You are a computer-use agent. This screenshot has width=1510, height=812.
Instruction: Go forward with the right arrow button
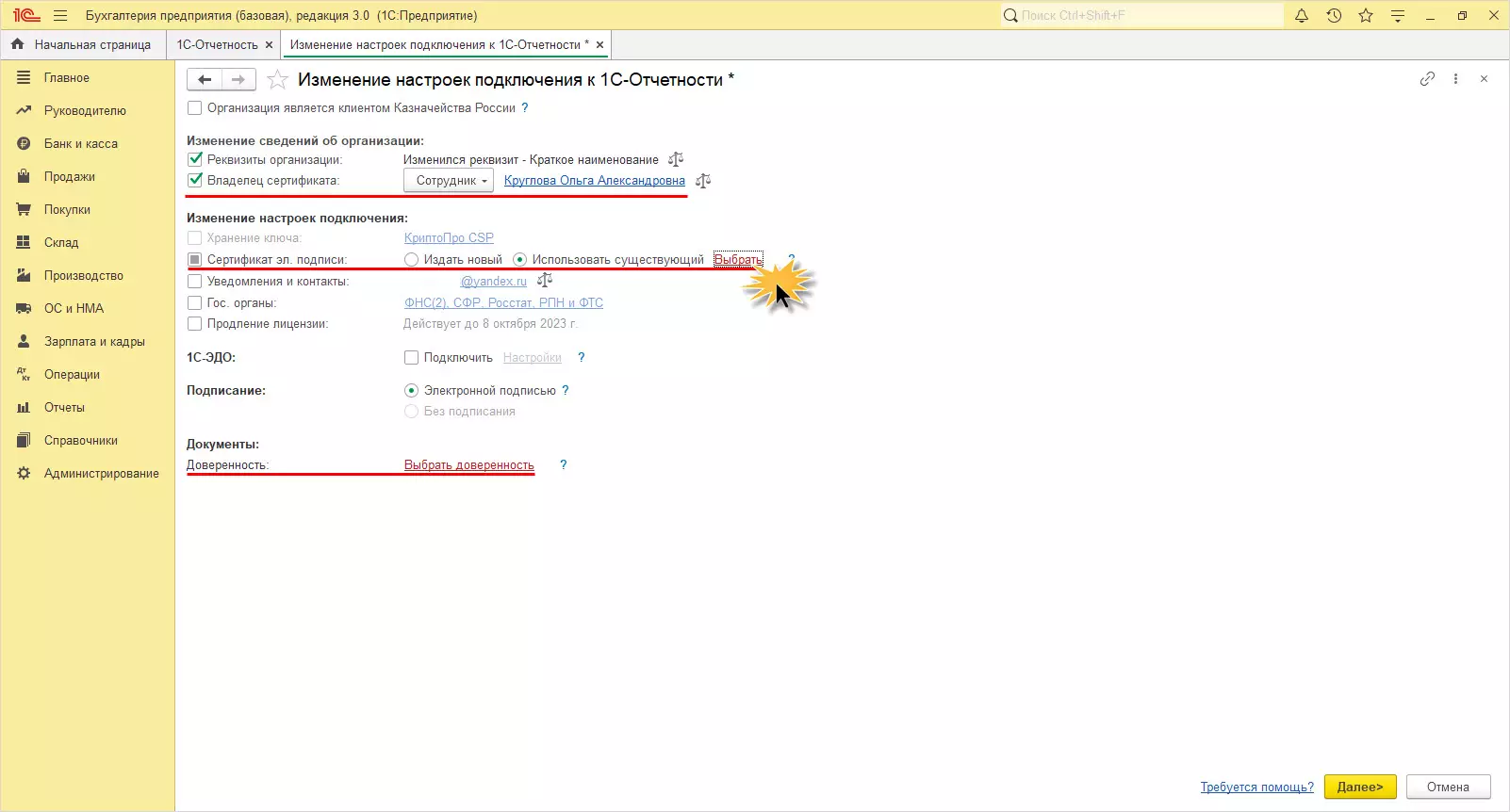[x=238, y=80]
